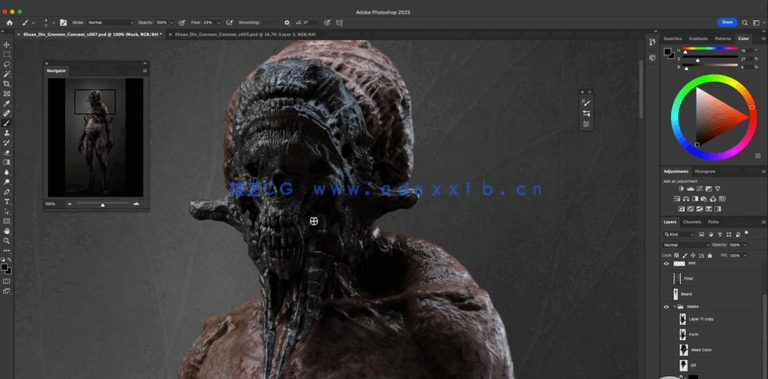Image resolution: width=768 pixels, height=379 pixels.
Task: Switch to the Channels tab
Action: pyautogui.click(x=692, y=222)
